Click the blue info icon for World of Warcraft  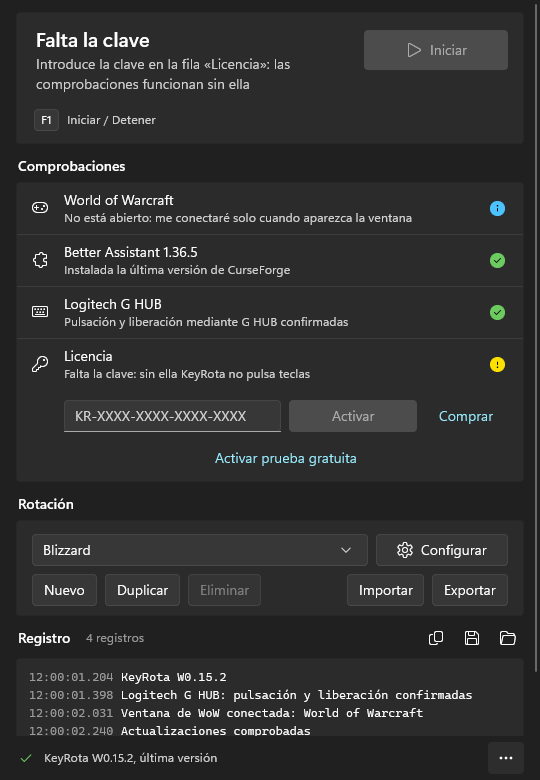point(497,208)
